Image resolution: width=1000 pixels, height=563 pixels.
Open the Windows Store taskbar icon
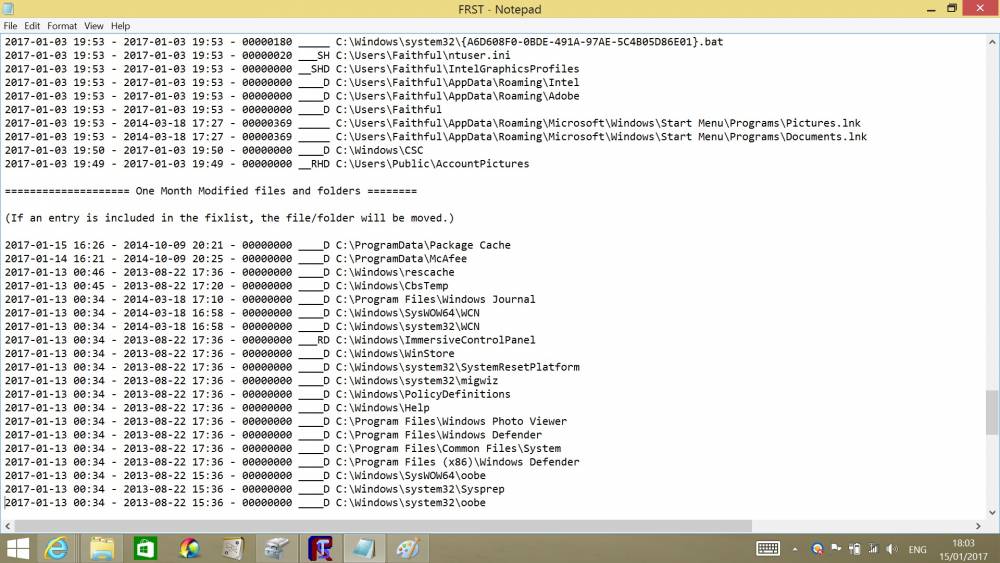tap(145, 548)
